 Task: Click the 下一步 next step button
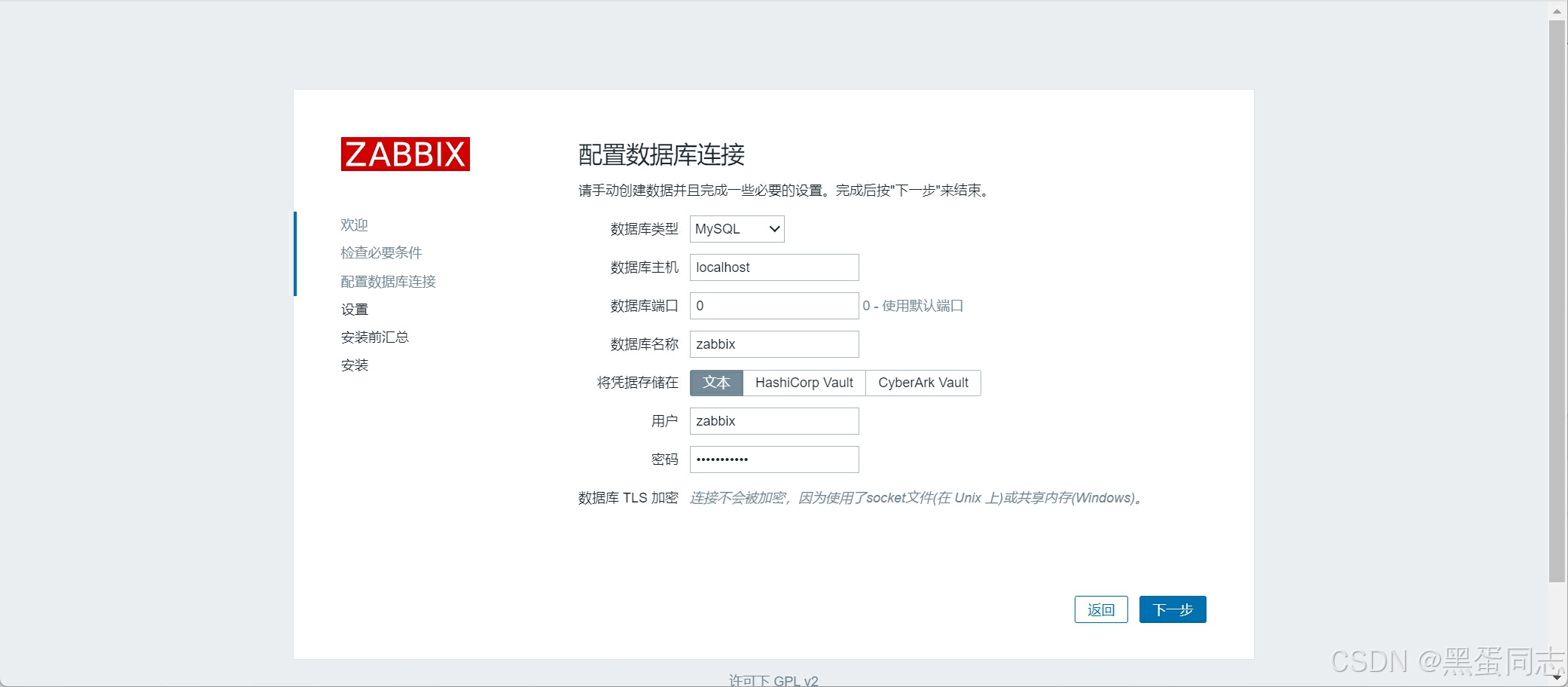pos(1173,609)
